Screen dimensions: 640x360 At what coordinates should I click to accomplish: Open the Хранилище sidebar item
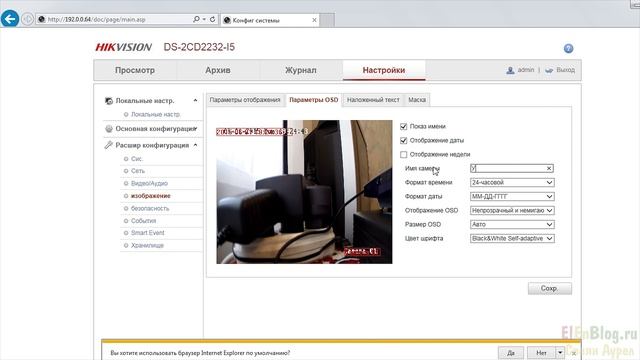147,246
